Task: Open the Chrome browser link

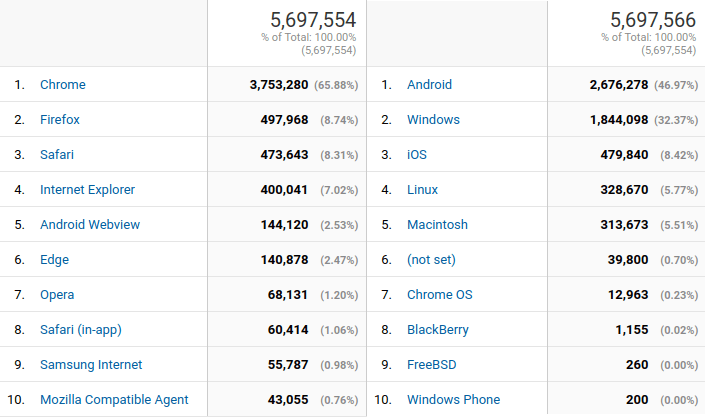Action: (x=63, y=85)
